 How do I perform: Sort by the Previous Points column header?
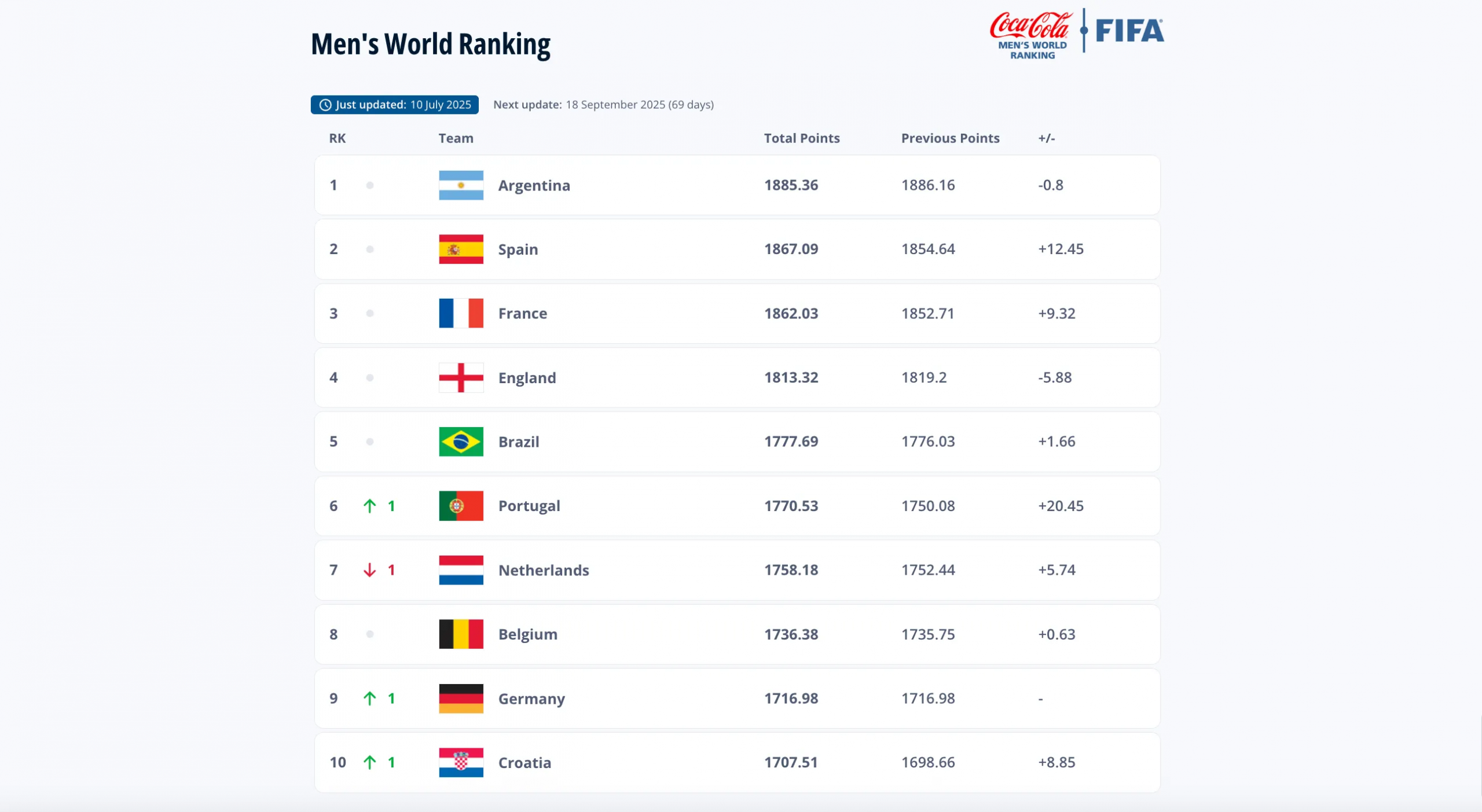(x=950, y=138)
